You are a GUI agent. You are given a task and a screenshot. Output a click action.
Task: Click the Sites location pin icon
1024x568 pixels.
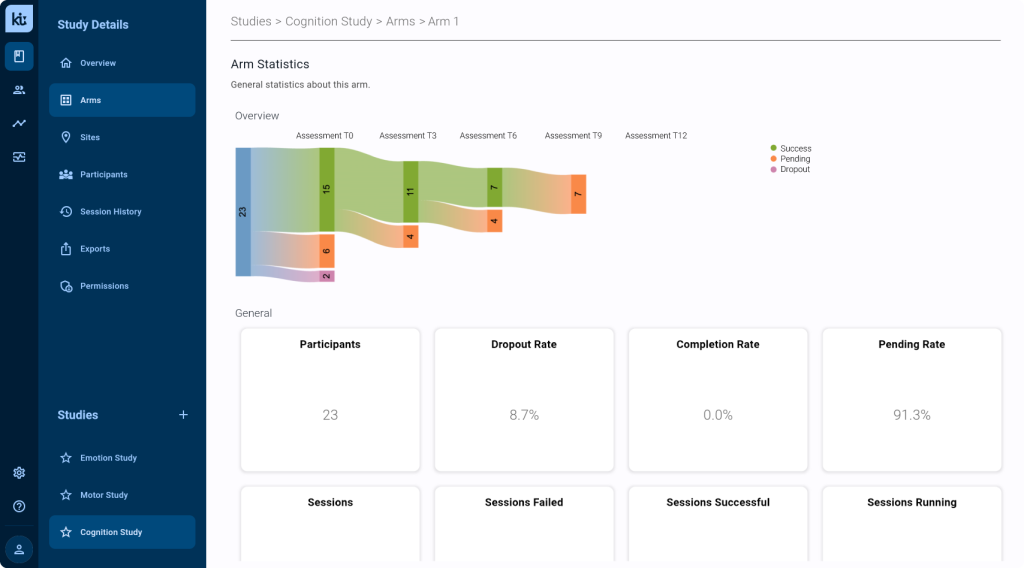(x=66, y=137)
